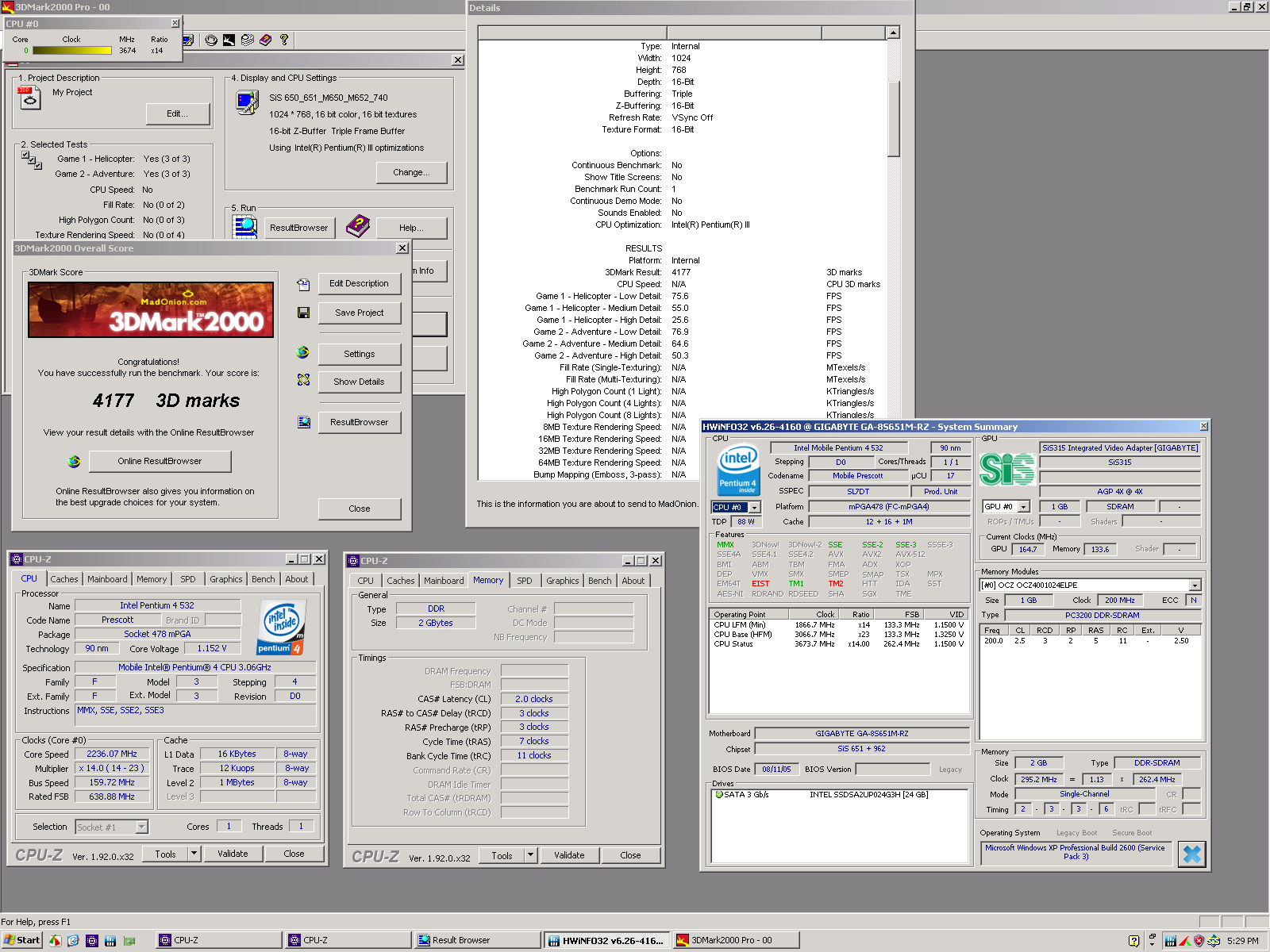
Task: Switch to Result Browser in taskbar
Action: (479, 940)
